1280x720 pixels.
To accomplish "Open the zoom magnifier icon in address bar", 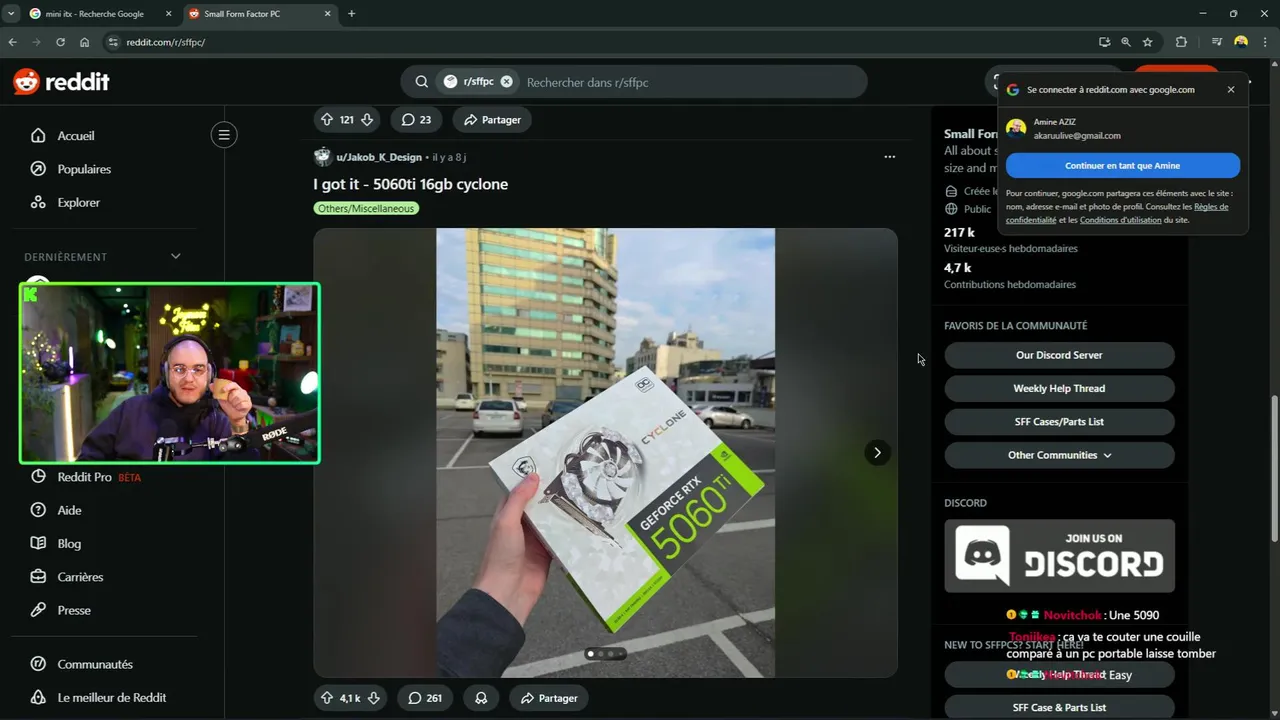I will (x=1126, y=42).
